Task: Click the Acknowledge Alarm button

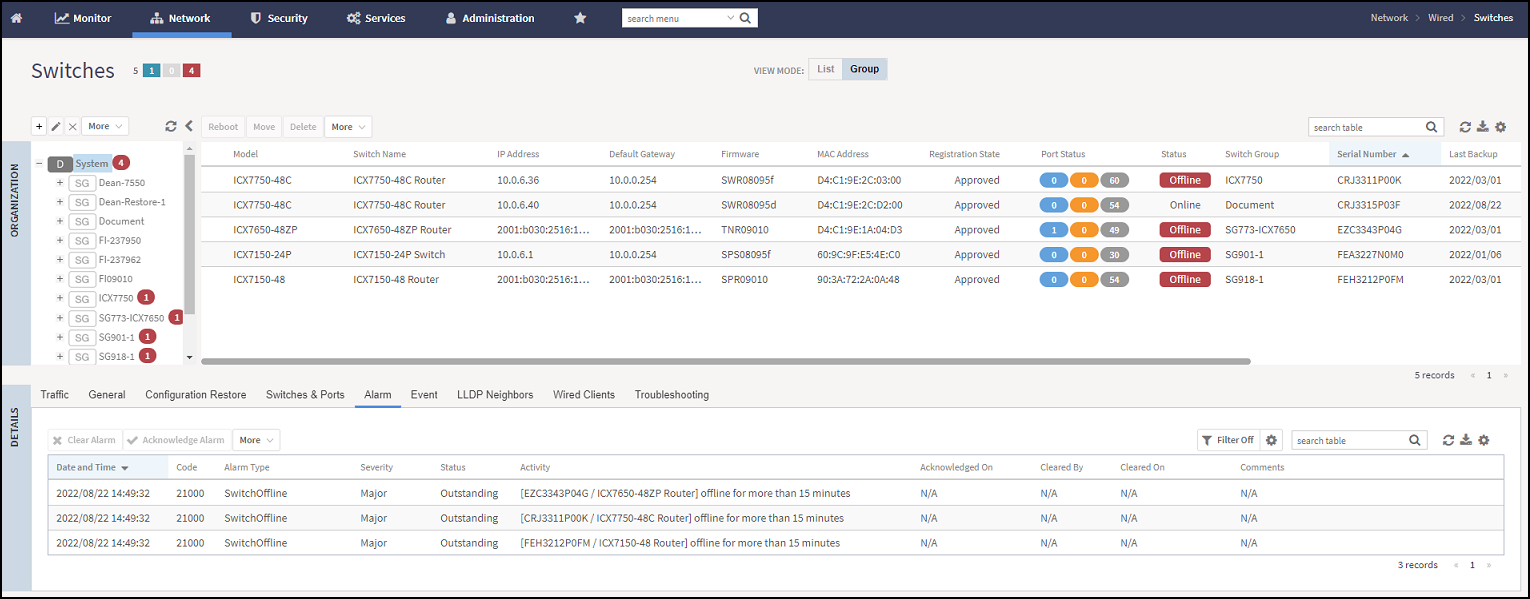Action: point(176,440)
